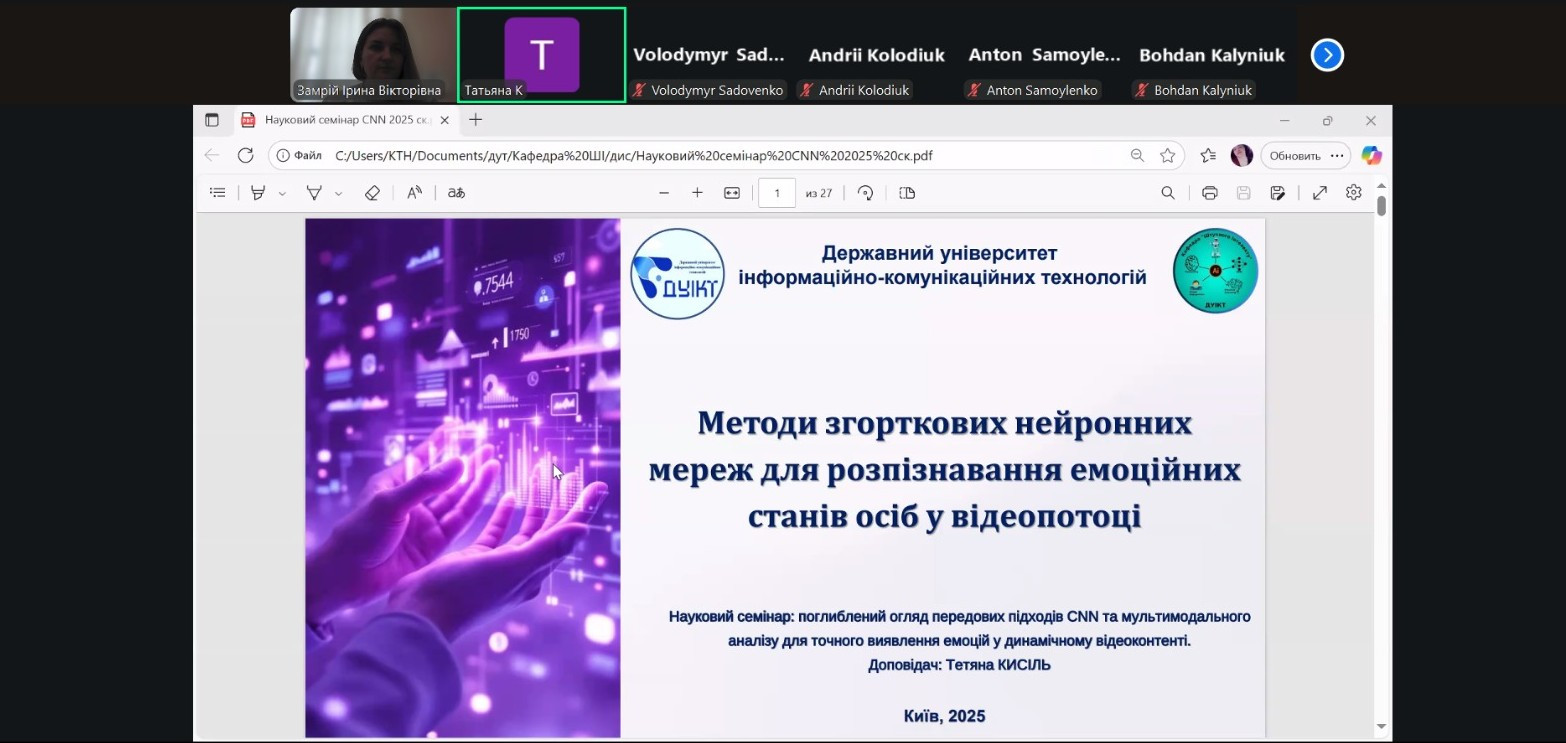Open Copilot in the Edge toolbar
1566x743 pixels.
point(1371,155)
